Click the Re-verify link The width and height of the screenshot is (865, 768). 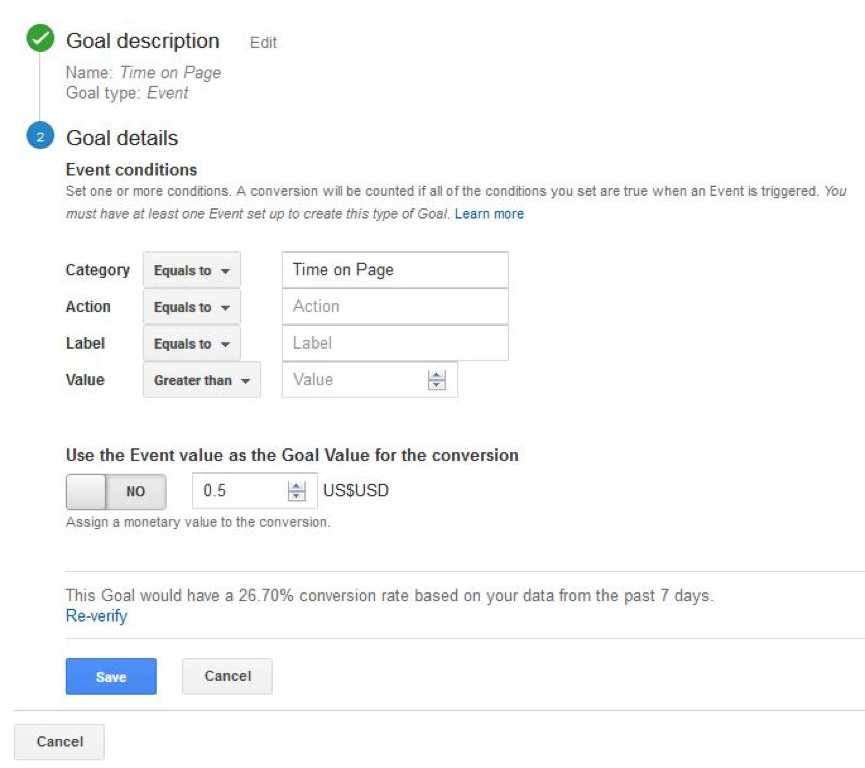[96, 616]
